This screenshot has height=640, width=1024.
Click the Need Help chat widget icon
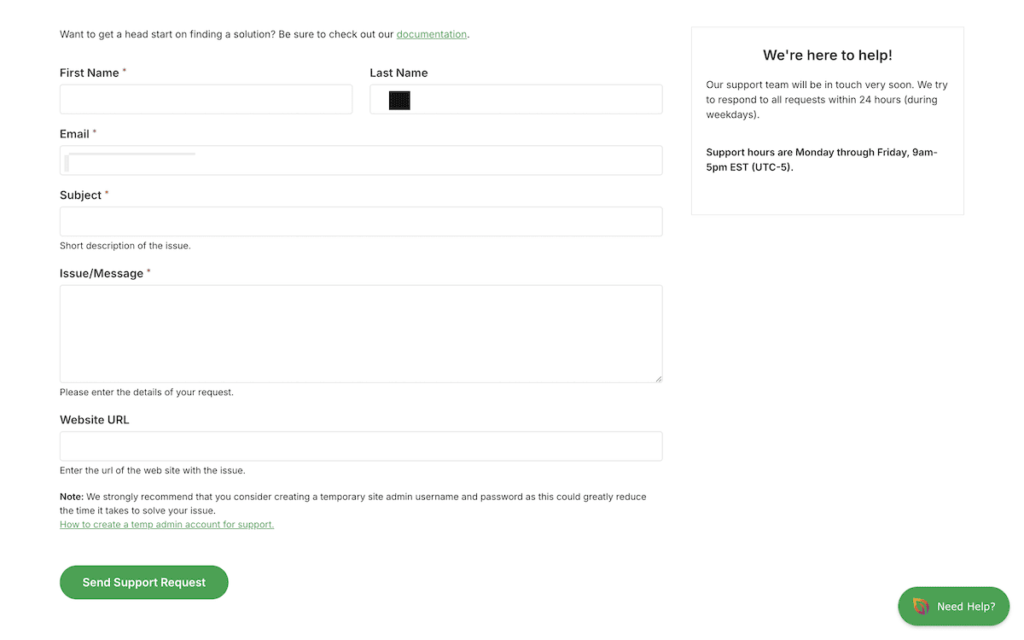921,606
